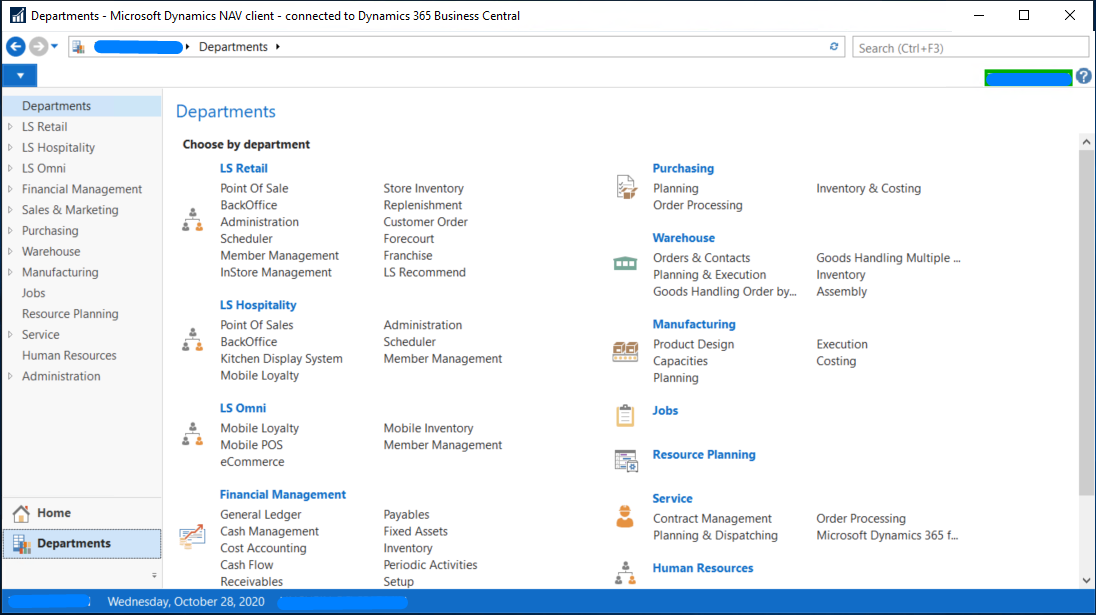Open Replenishment under LS Retail
The height and width of the screenshot is (615, 1096).
point(422,205)
